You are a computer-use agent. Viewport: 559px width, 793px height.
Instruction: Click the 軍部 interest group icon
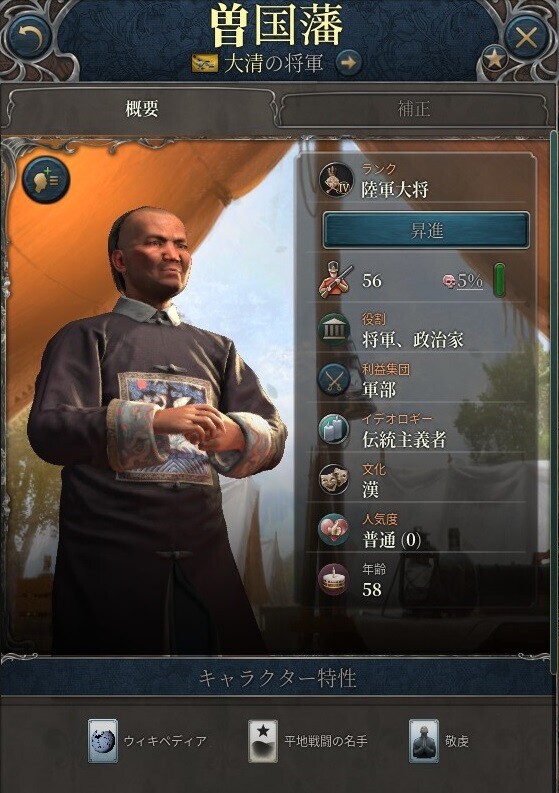point(334,379)
